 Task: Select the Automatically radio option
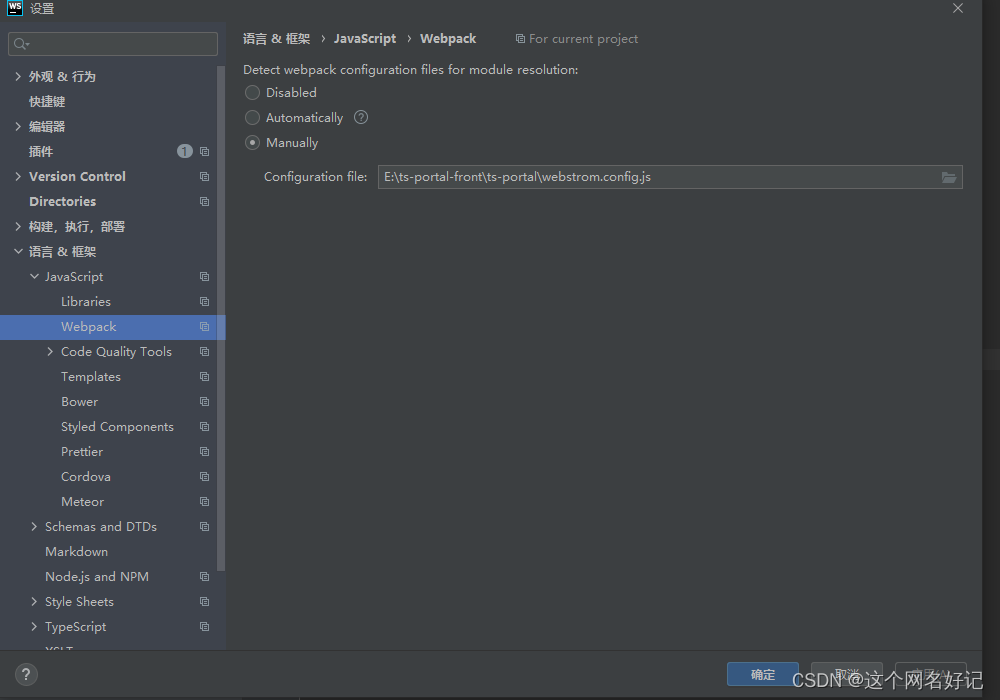(x=253, y=117)
